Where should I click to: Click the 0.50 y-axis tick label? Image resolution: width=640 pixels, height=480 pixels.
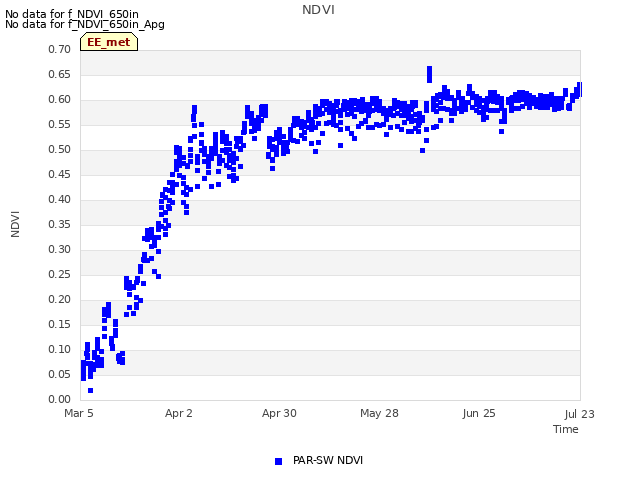pos(59,149)
